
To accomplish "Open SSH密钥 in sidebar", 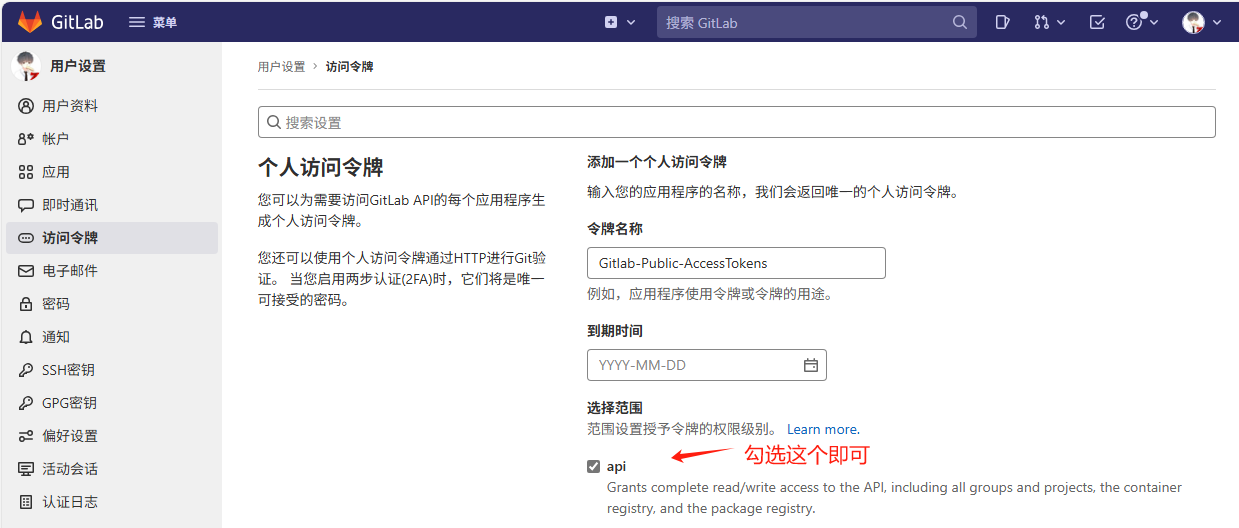I will tap(112, 370).
